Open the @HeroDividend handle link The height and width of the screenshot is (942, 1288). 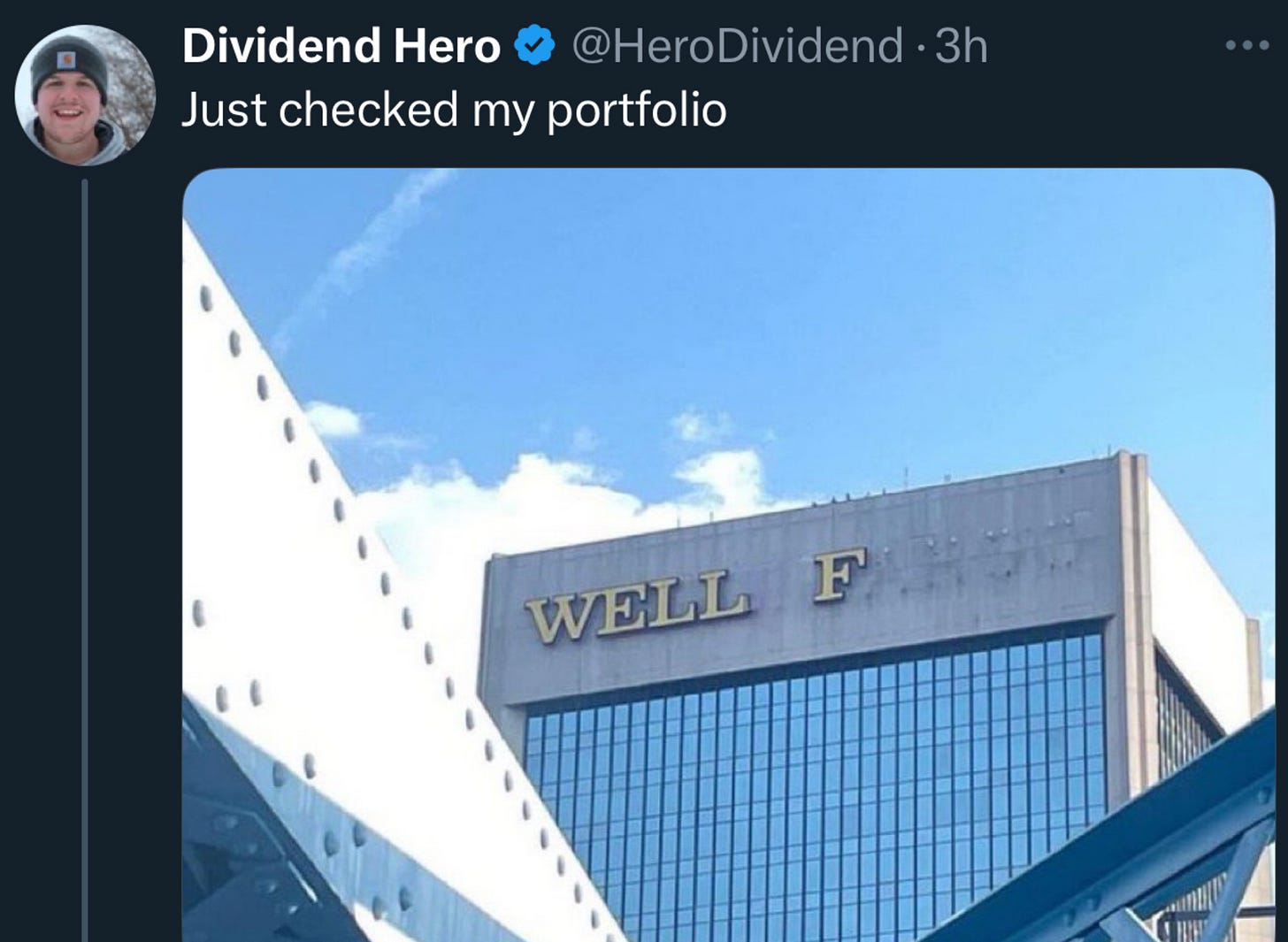(x=738, y=45)
